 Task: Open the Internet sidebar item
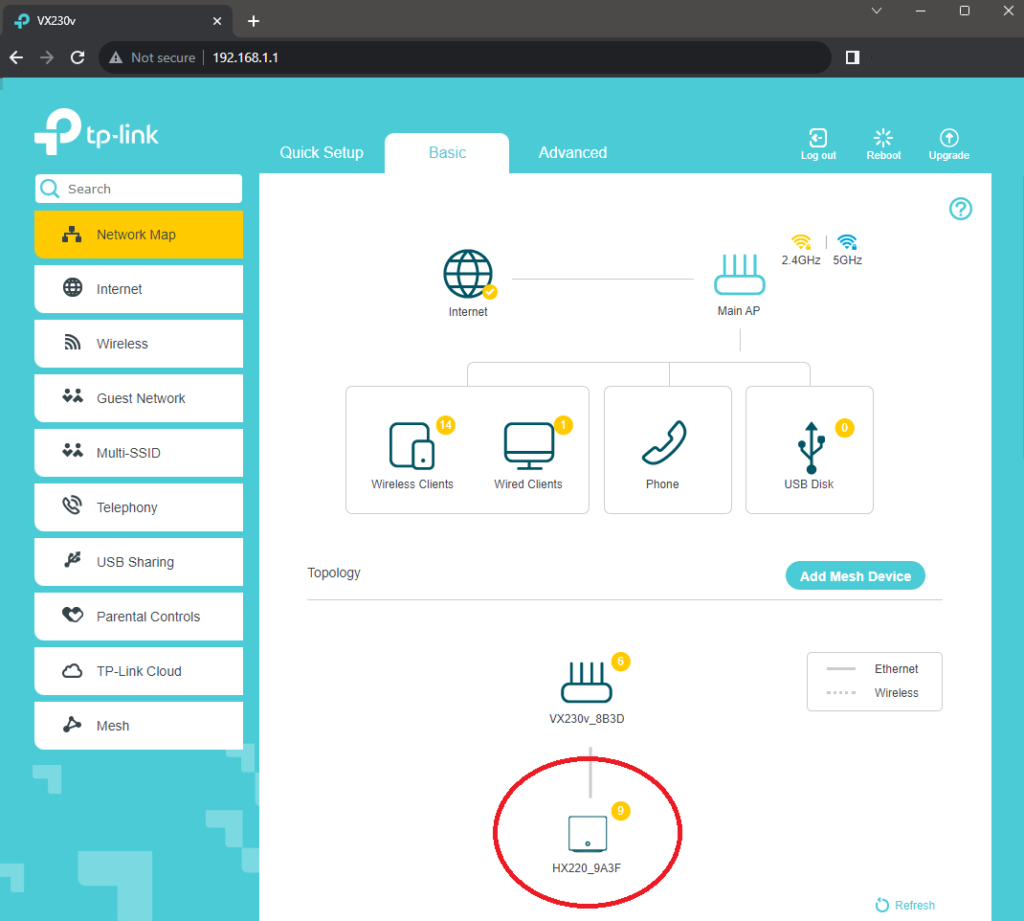(x=138, y=289)
